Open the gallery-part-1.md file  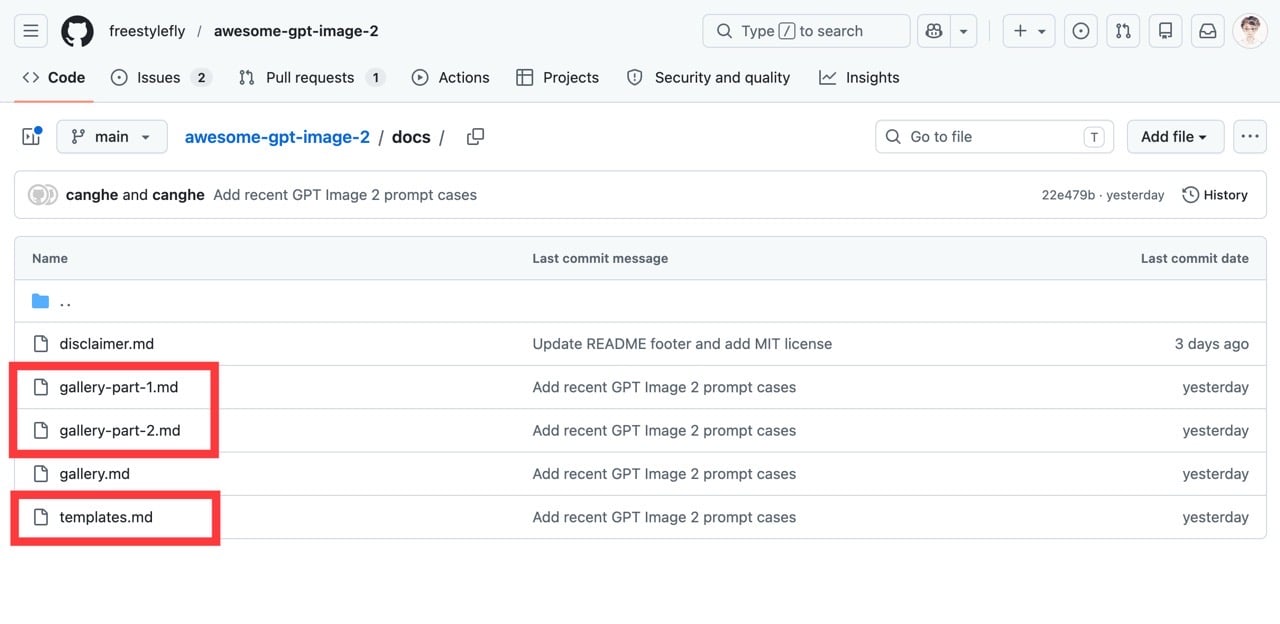pos(118,387)
